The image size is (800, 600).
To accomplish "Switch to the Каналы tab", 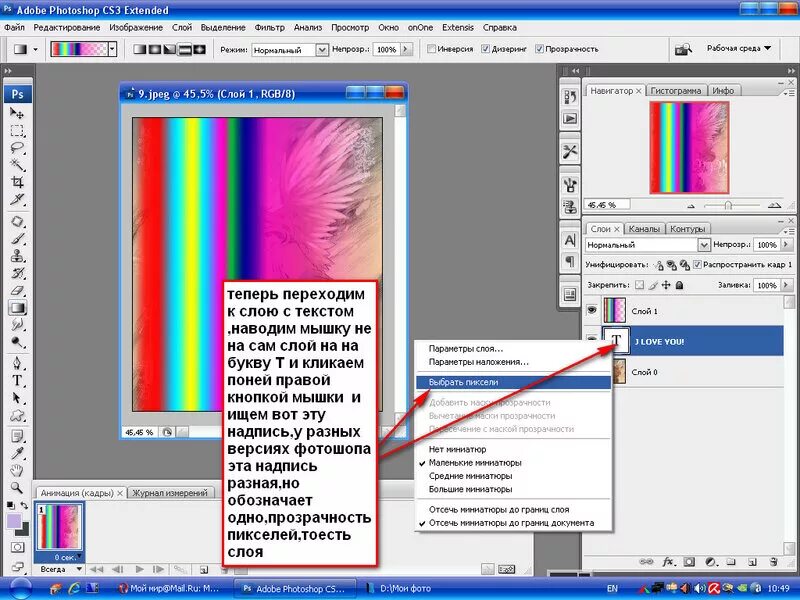I will pos(644,229).
